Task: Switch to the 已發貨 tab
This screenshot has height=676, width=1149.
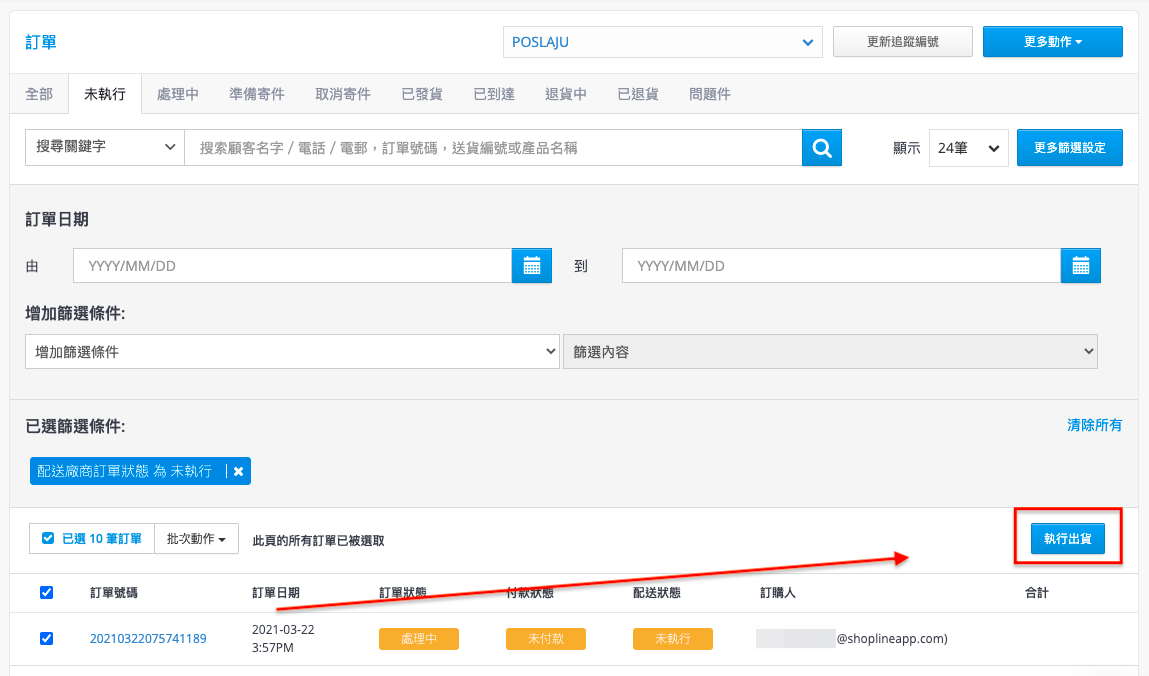Action: (x=422, y=94)
